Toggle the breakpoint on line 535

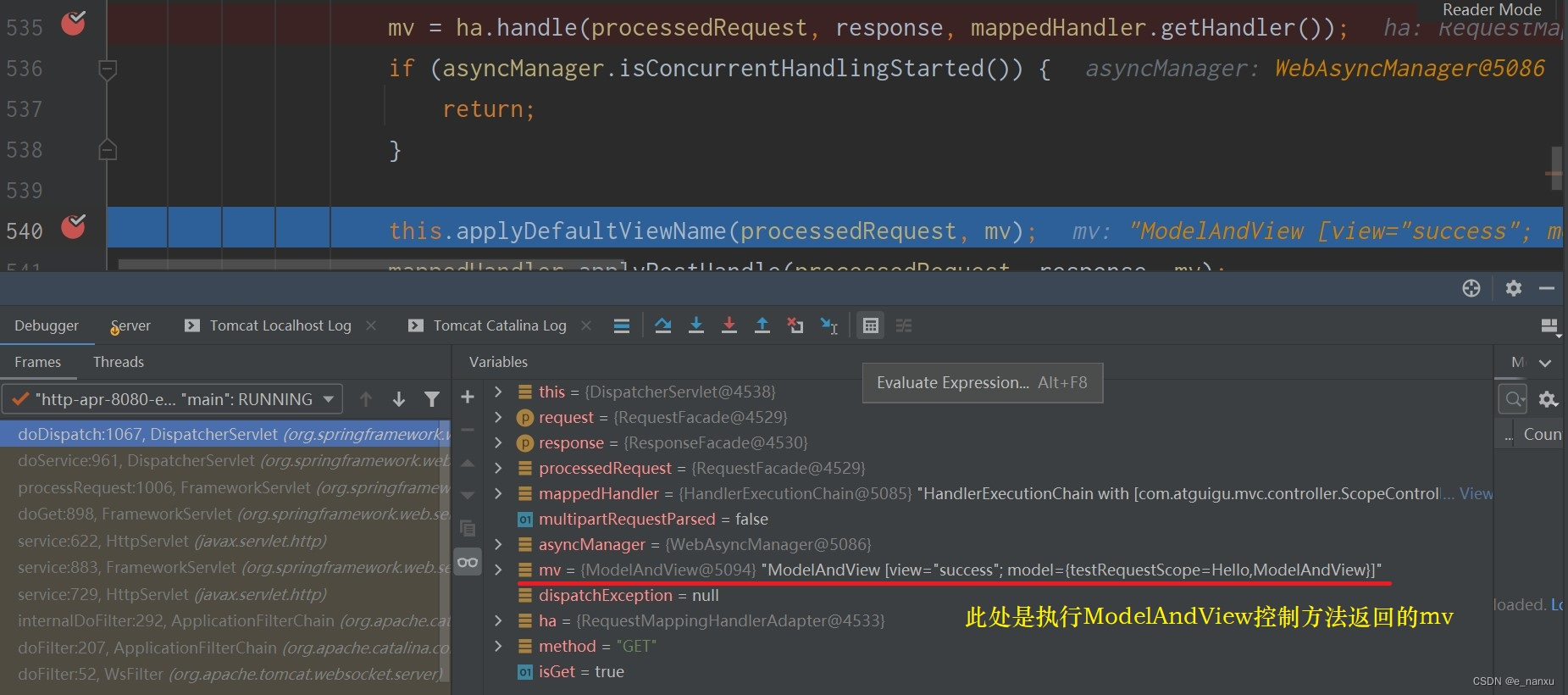coord(74,22)
